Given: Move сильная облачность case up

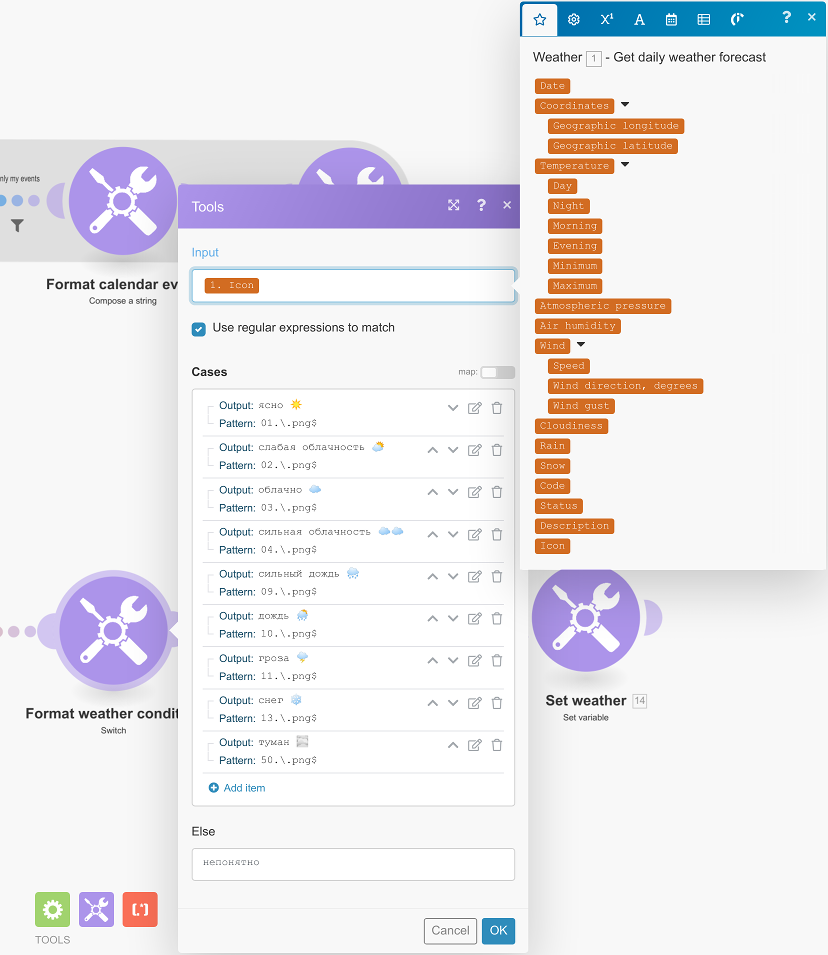Looking at the screenshot, I should pyautogui.click(x=433, y=535).
